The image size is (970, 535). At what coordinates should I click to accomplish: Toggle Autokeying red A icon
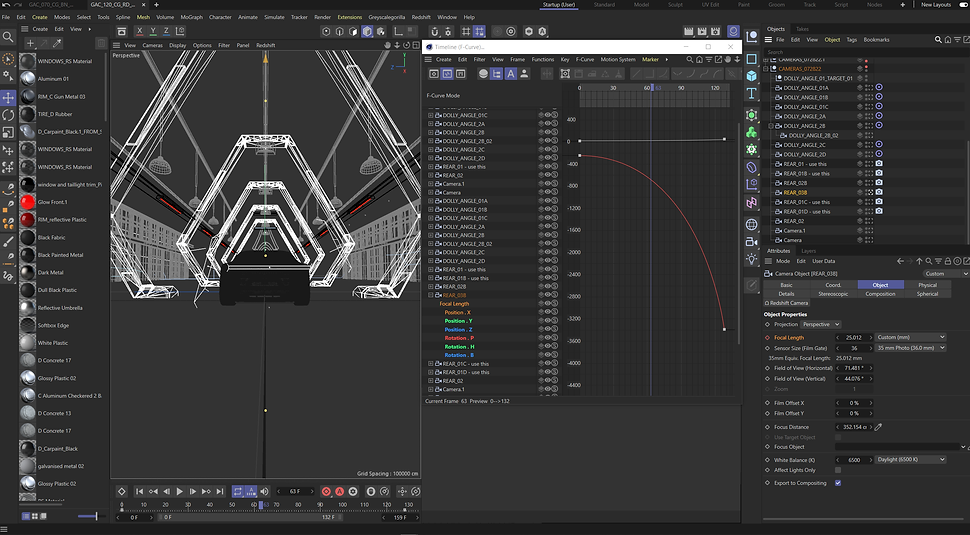pos(340,492)
